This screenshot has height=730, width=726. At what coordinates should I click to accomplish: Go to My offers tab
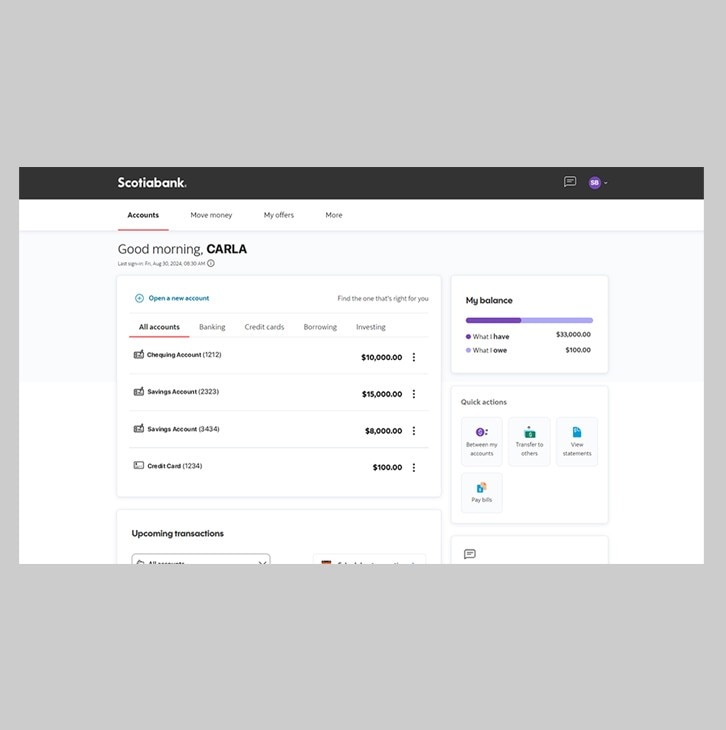tap(278, 215)
